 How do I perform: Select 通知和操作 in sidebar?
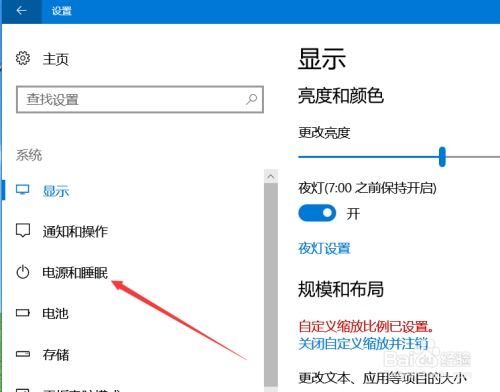pos(75,231)
